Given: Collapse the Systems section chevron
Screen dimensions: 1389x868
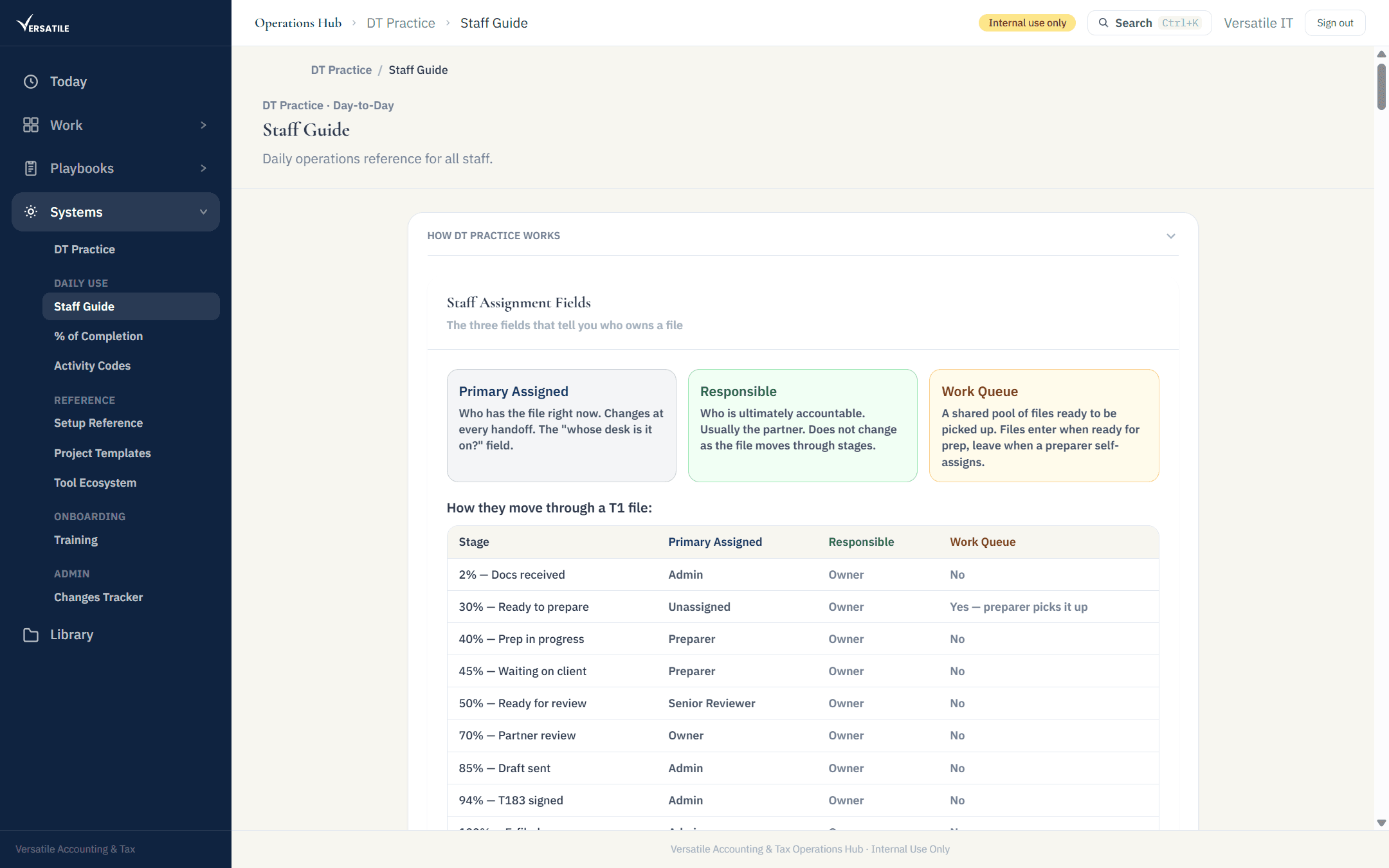Looking at the screenshot, I should click(x=203, y=212).
